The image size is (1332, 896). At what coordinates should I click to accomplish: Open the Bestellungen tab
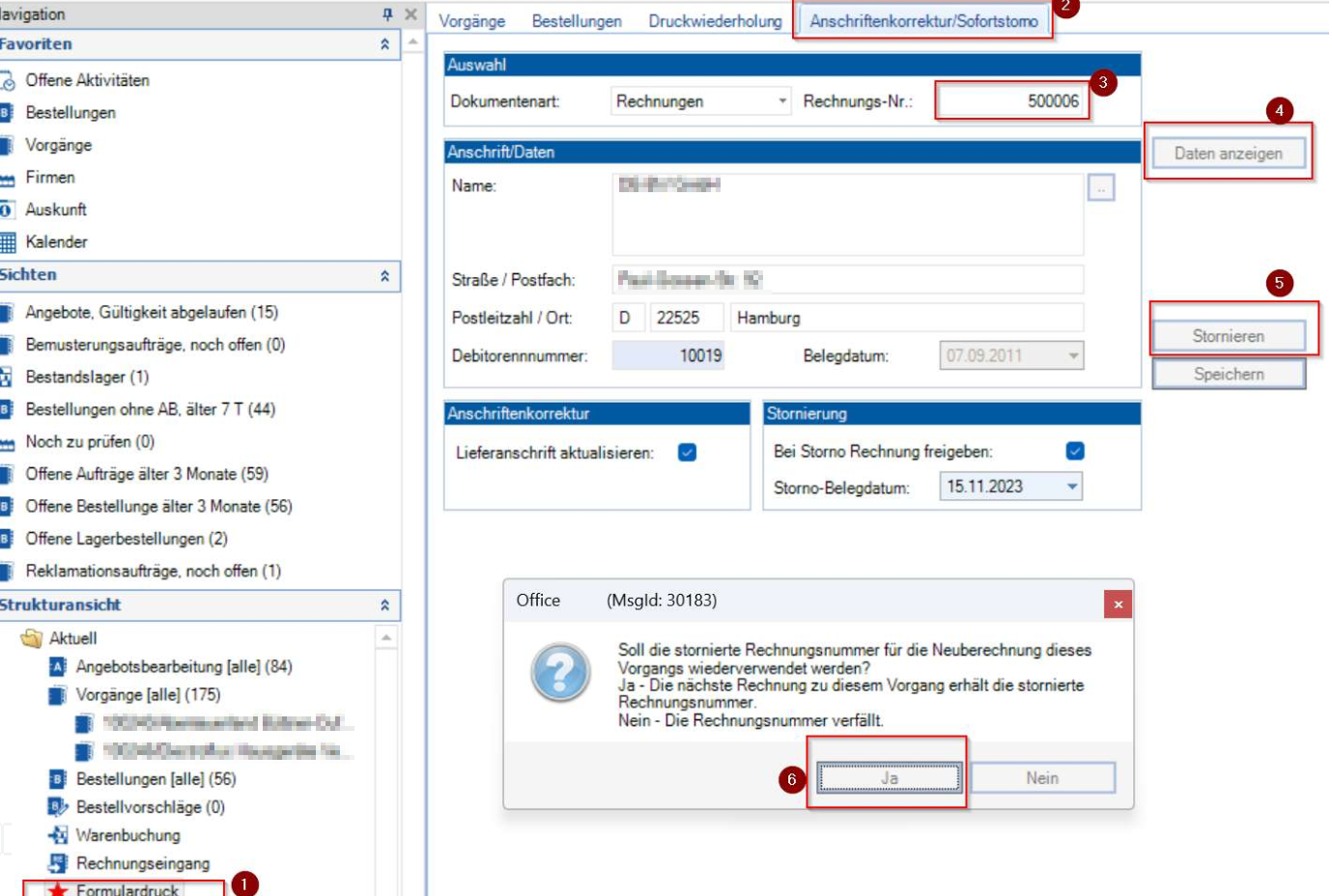577,21
